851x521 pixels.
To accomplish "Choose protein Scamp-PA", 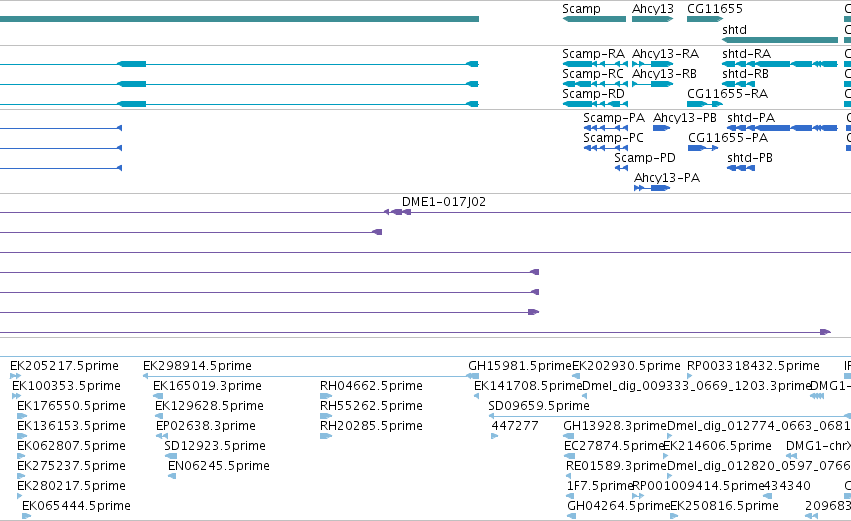I will (x=614, y=118).
